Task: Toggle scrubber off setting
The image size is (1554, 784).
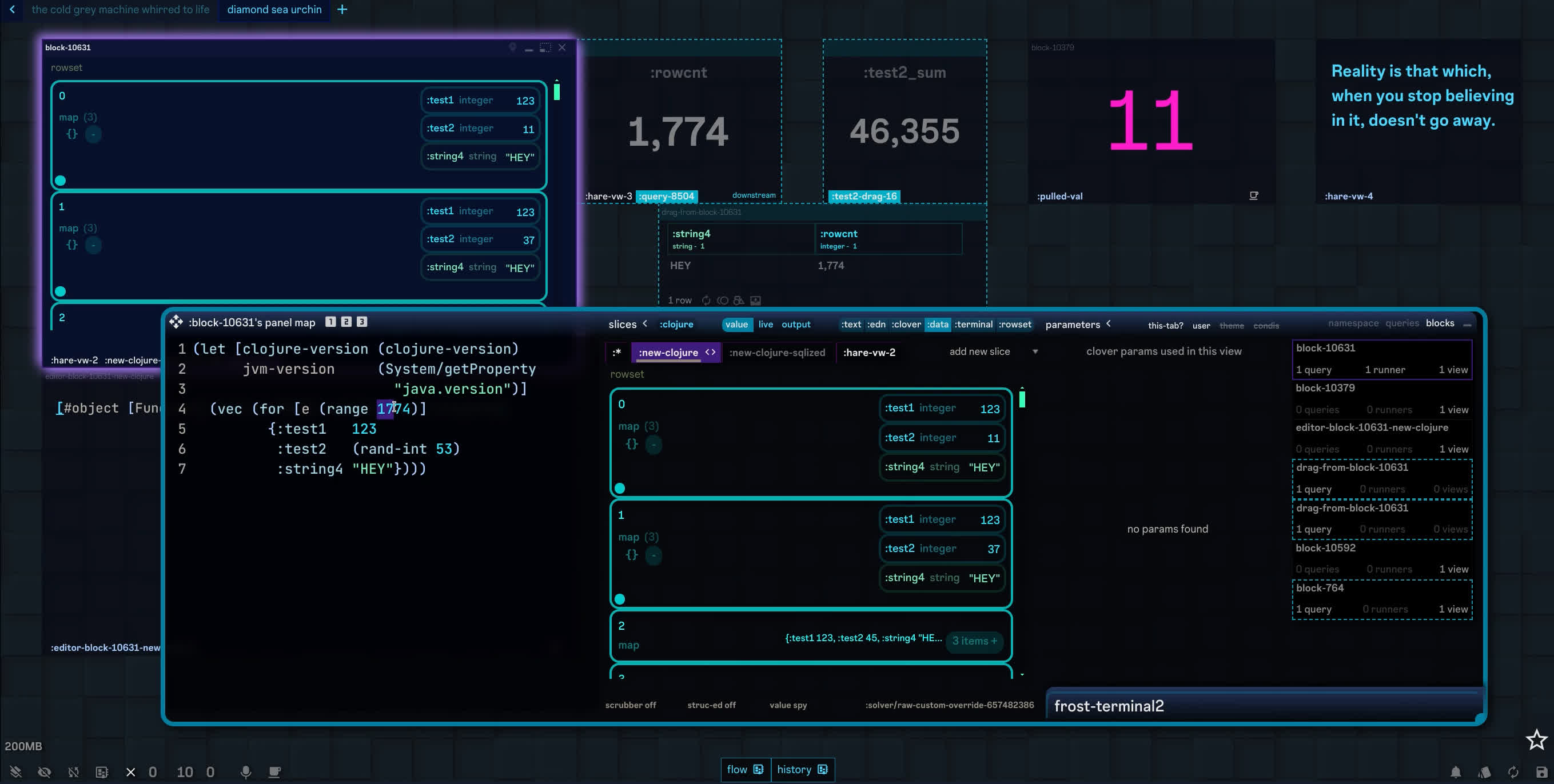Action: coord(631,705)
